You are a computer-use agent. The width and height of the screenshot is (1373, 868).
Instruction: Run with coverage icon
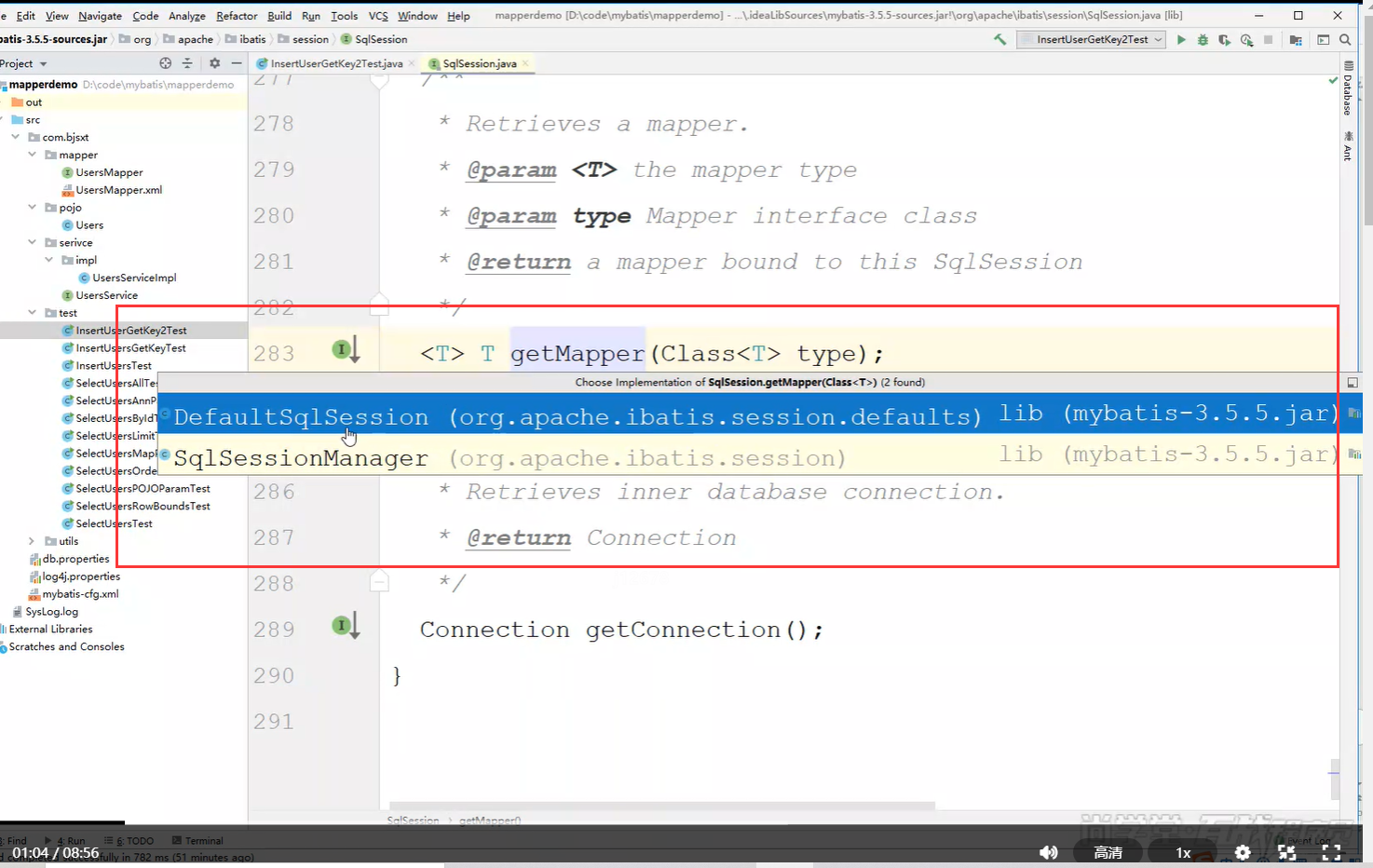coord(1224,39)
